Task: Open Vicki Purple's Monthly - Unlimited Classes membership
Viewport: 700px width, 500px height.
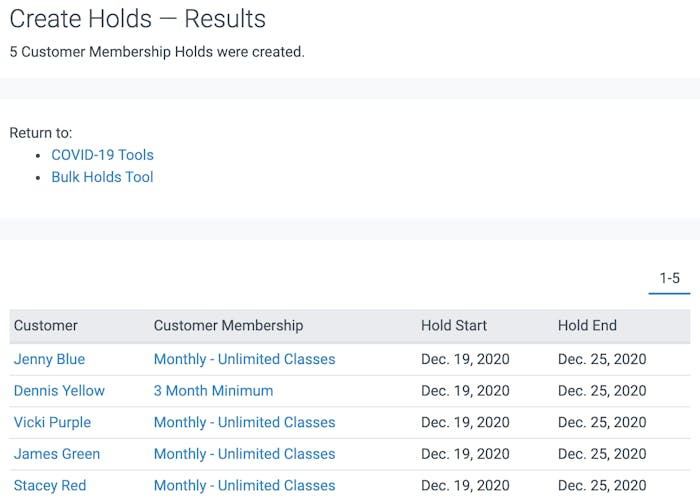Action: click(x=244, y=422)
